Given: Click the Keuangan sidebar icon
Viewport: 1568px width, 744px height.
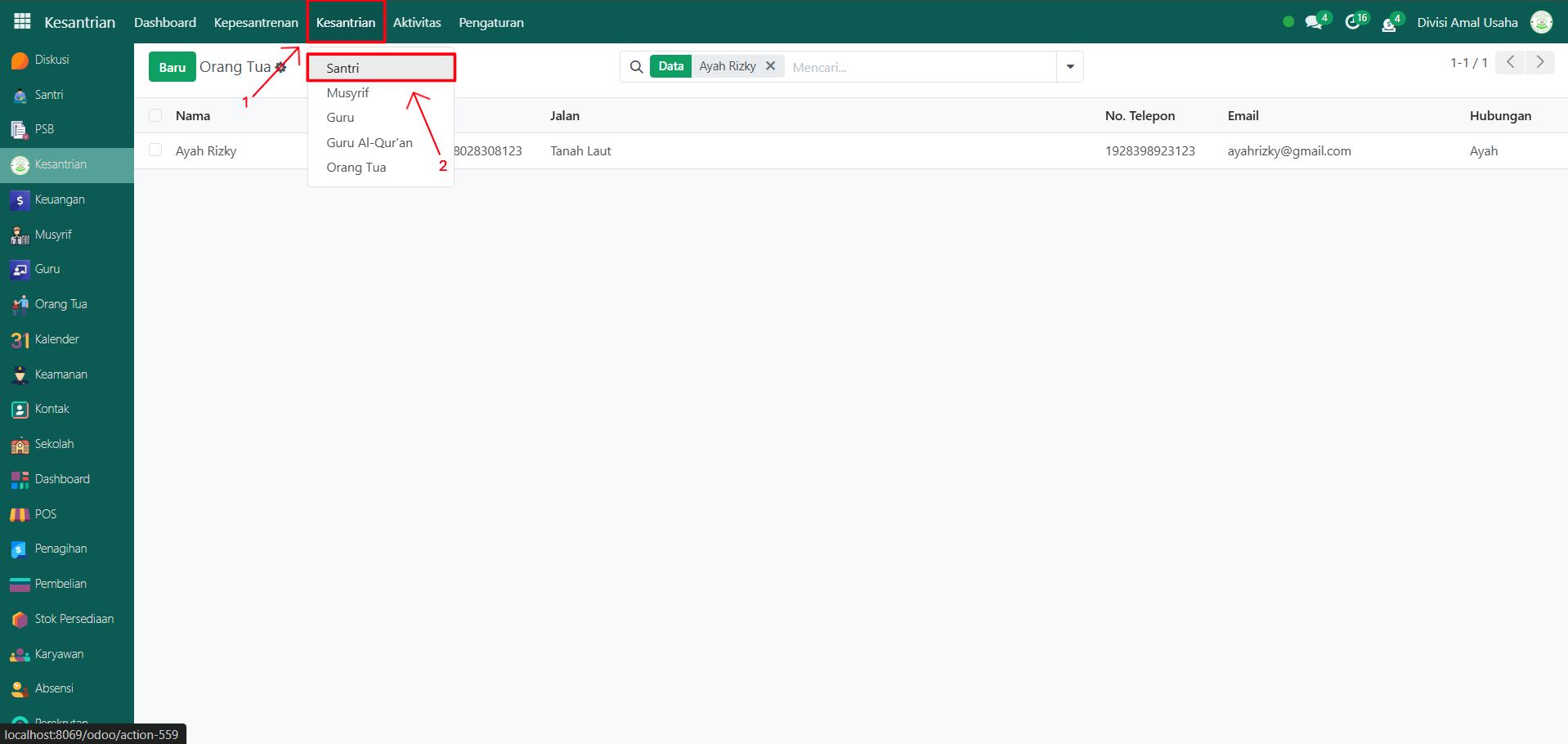Looking at the screenshot, I should coord(20,199).
